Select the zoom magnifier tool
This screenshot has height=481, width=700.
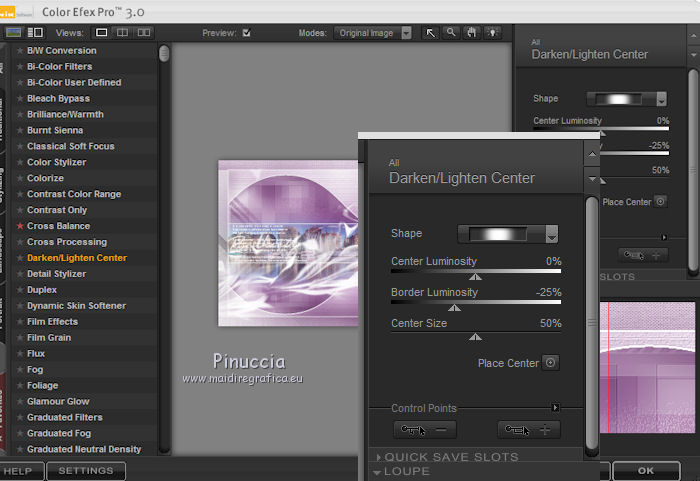(x=451, y=33)
